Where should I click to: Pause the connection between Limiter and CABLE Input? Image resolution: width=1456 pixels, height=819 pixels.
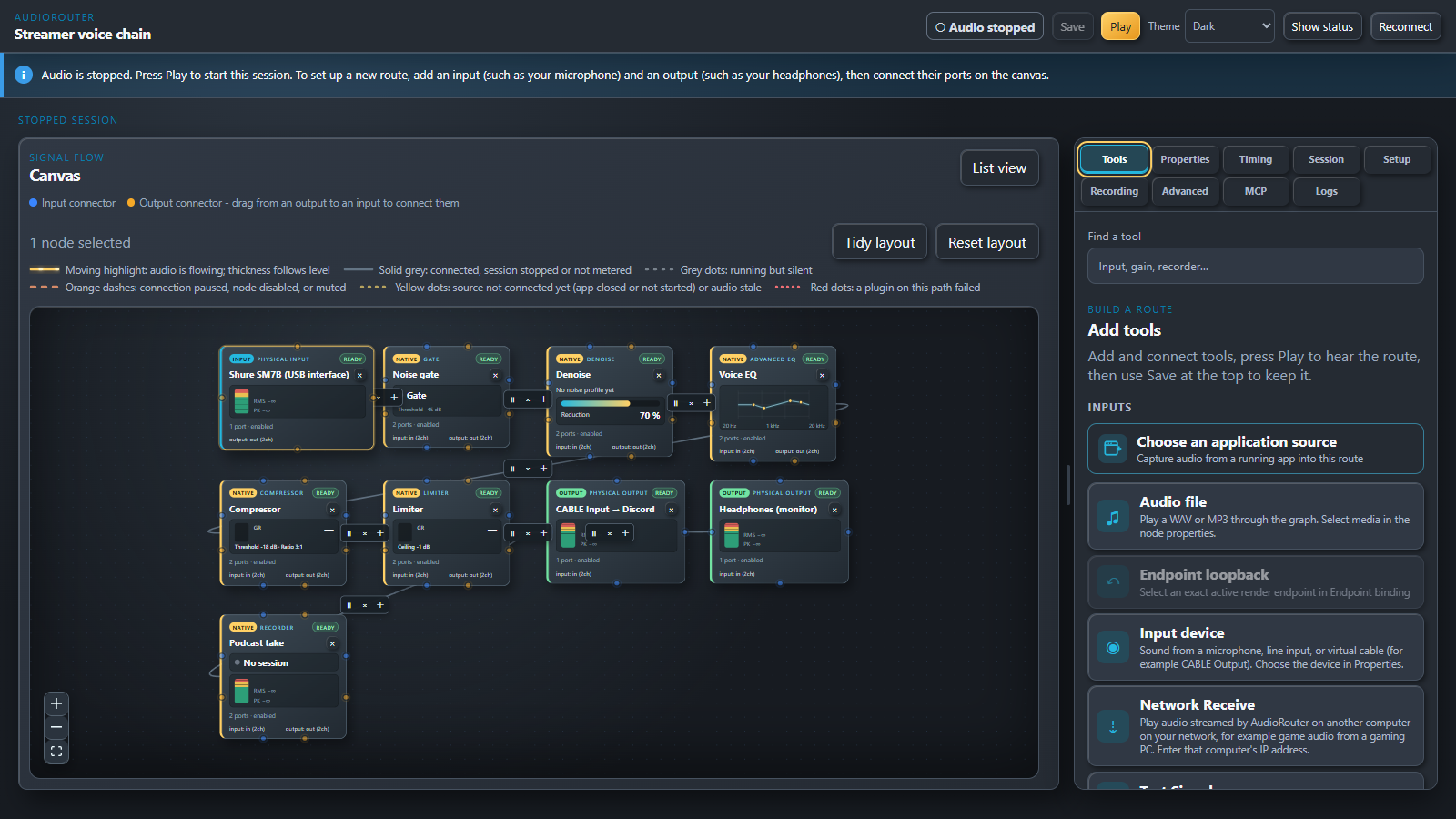coord(512,533)
